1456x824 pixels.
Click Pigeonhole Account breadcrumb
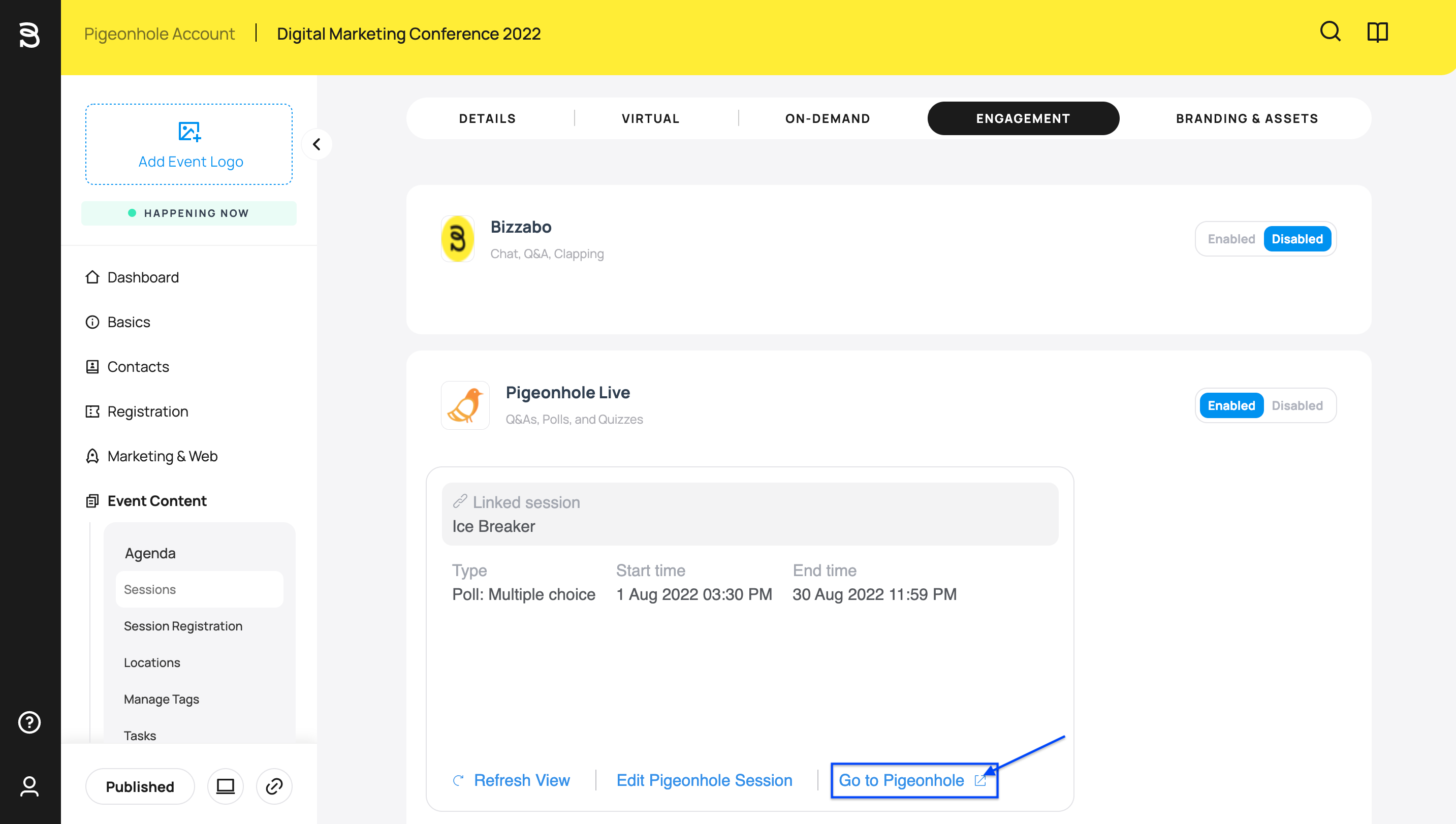click(x=160, y=34)
